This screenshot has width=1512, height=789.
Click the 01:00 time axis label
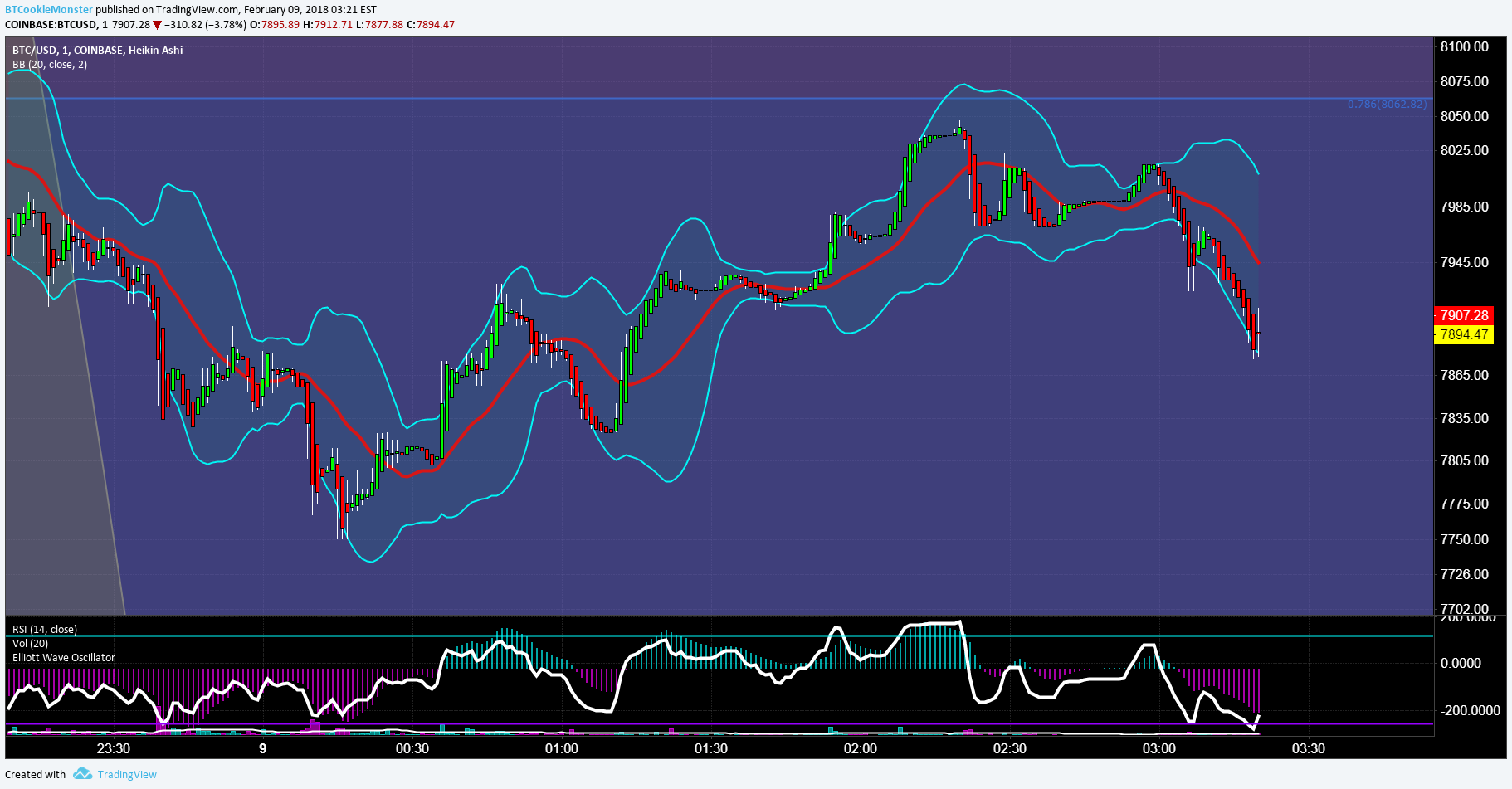point(562,748)
